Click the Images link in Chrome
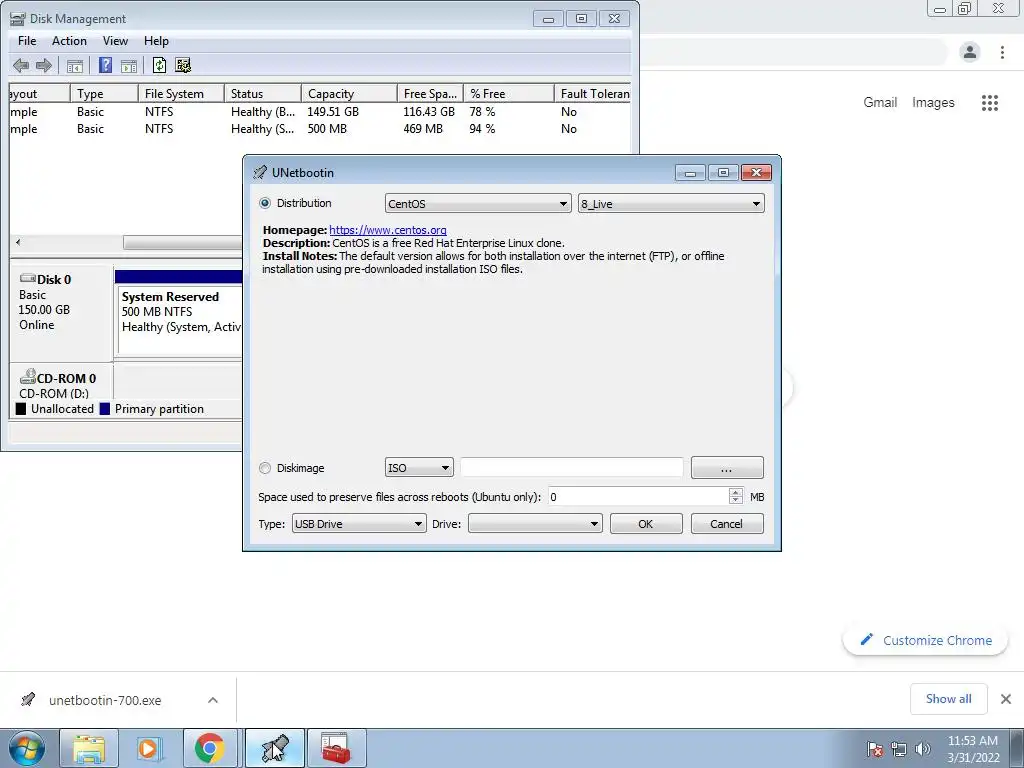 (933, 103)
